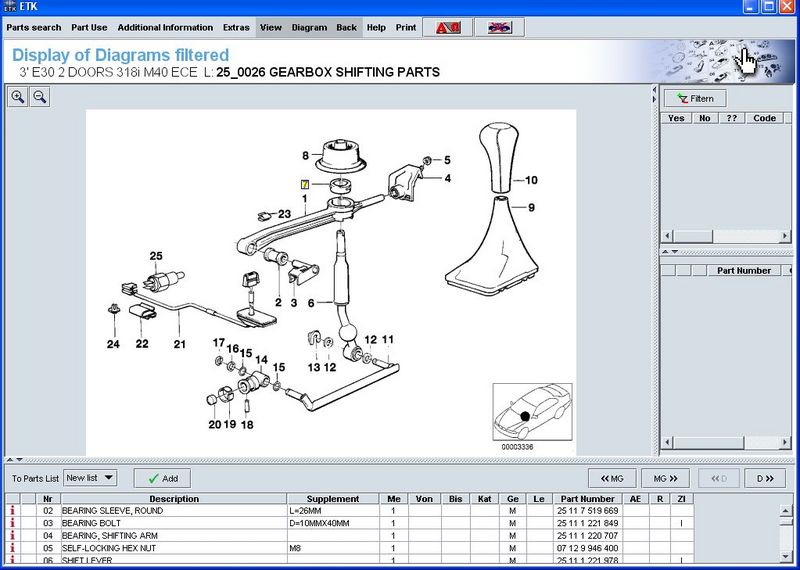Click the car toolbar icon button
The width and height of the screenshot is (800, 570).
point(499,28)
